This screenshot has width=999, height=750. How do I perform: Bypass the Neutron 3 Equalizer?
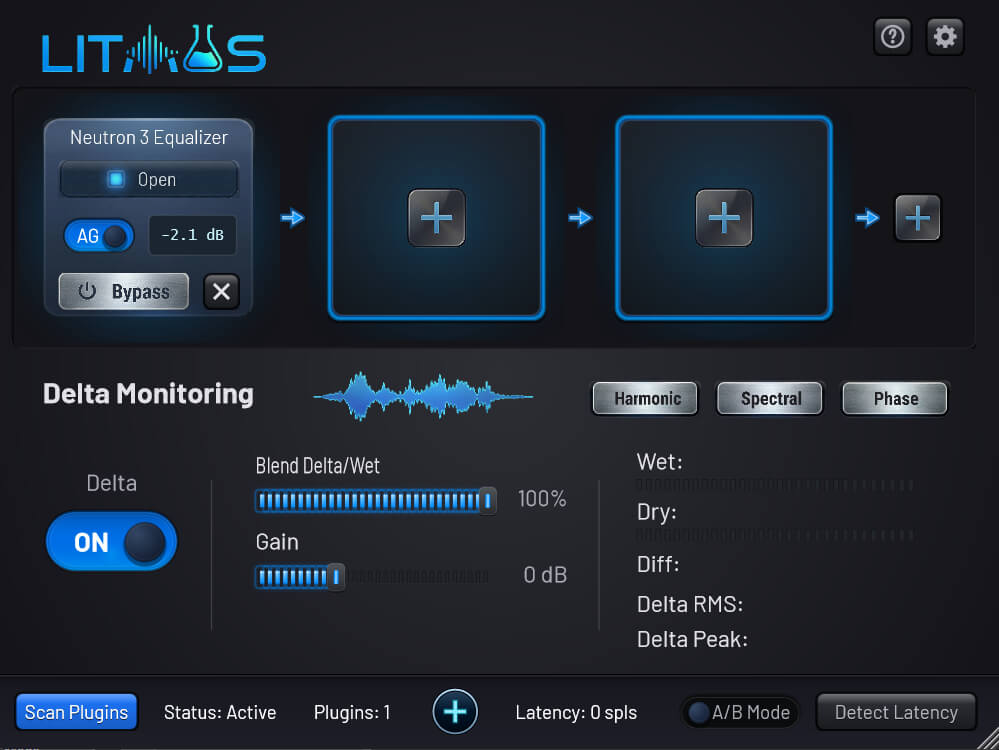point(124,291)
